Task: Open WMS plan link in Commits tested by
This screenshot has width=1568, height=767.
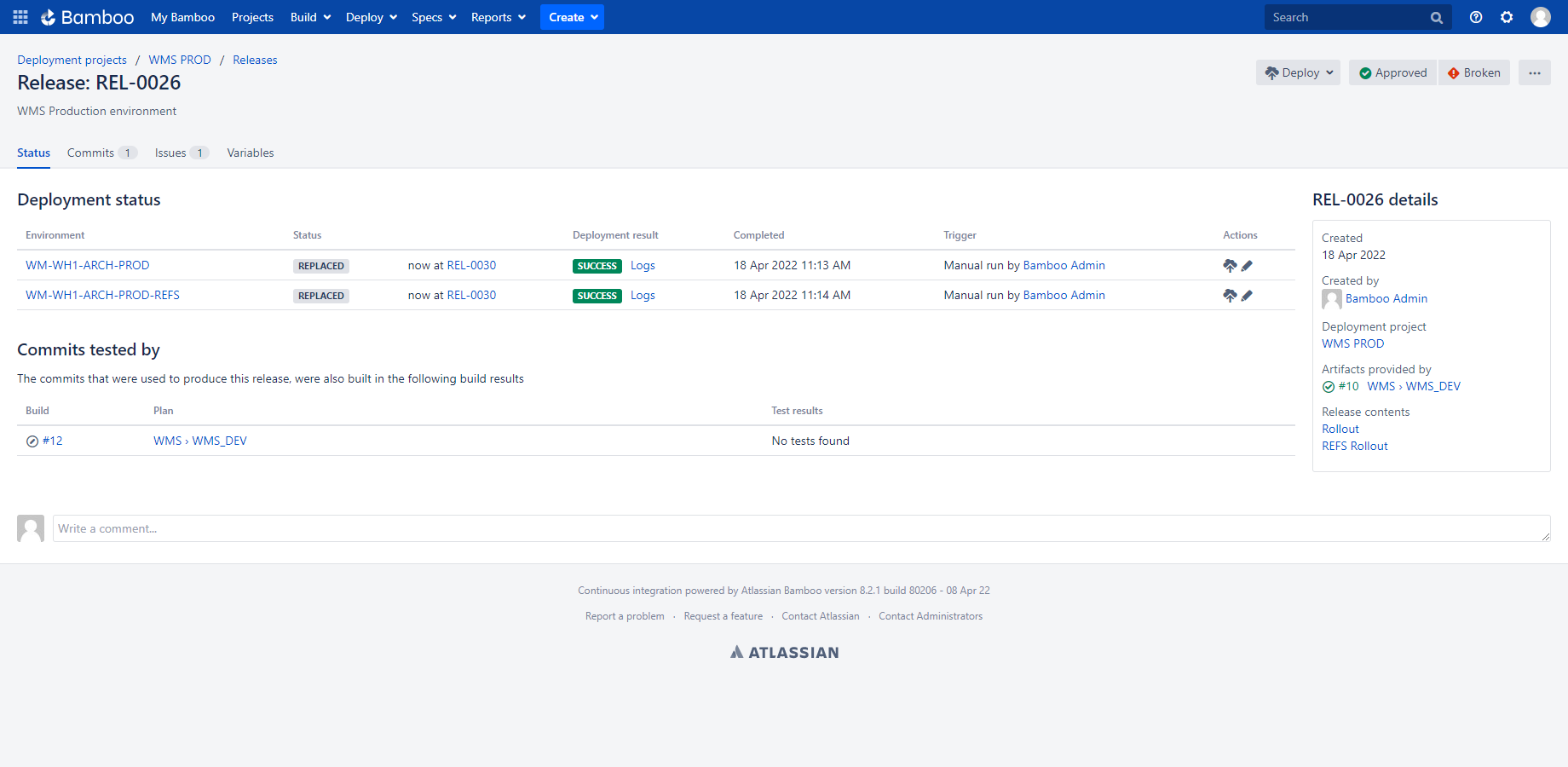Action: coord(167,441)
